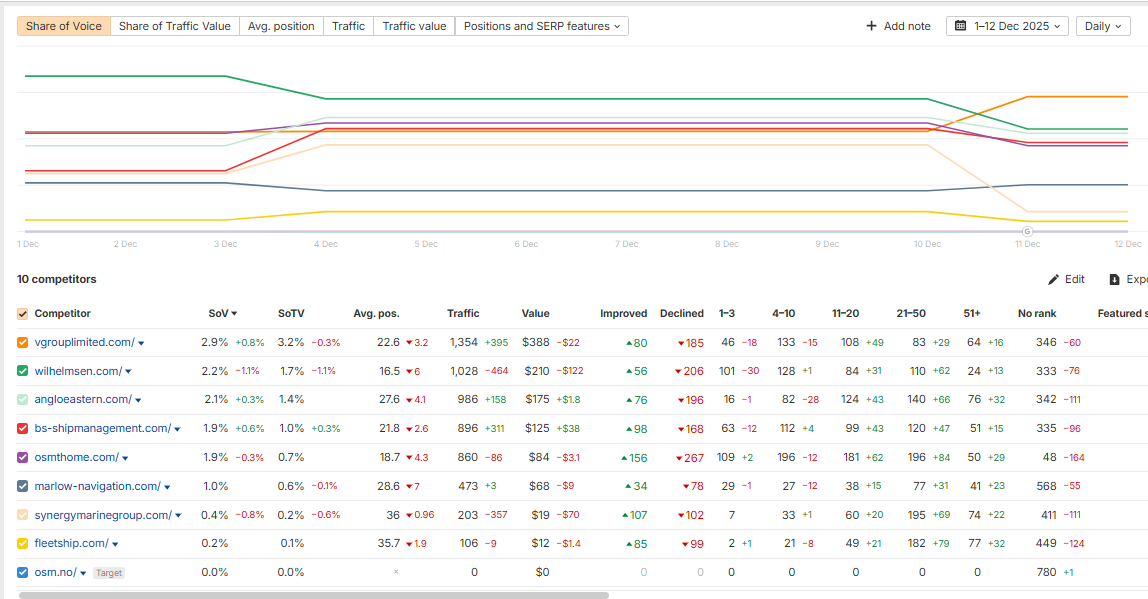Uncheck the osmthome.com purple checkbox
This screenshot has width=1148, height=599.
(23, 458)
